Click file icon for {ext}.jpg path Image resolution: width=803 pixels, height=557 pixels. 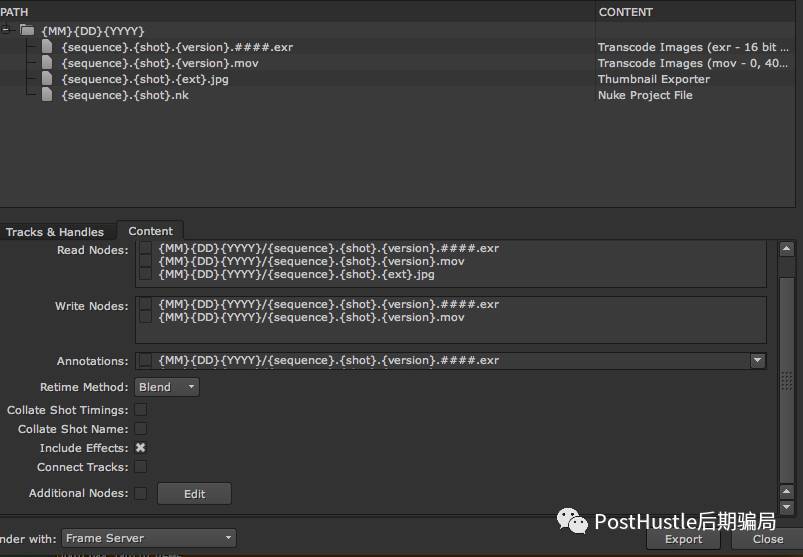[x=47, y=79]
